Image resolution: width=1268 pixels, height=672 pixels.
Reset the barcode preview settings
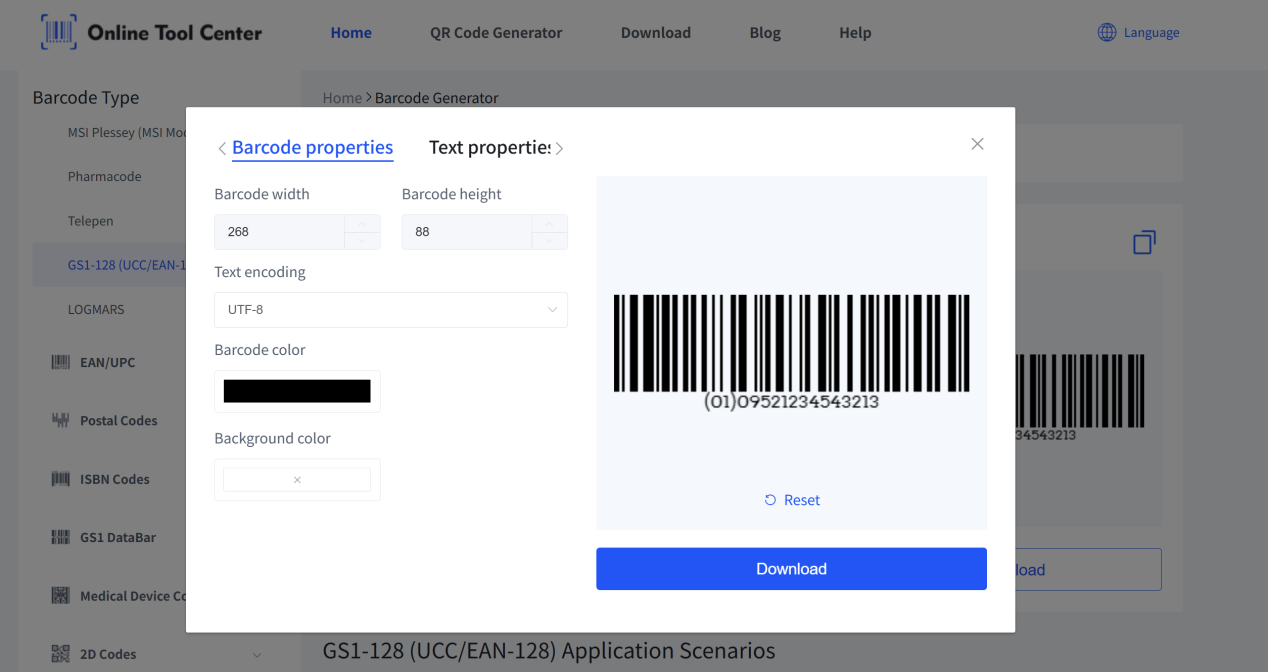pyautogui.click(x=792, y=500)
